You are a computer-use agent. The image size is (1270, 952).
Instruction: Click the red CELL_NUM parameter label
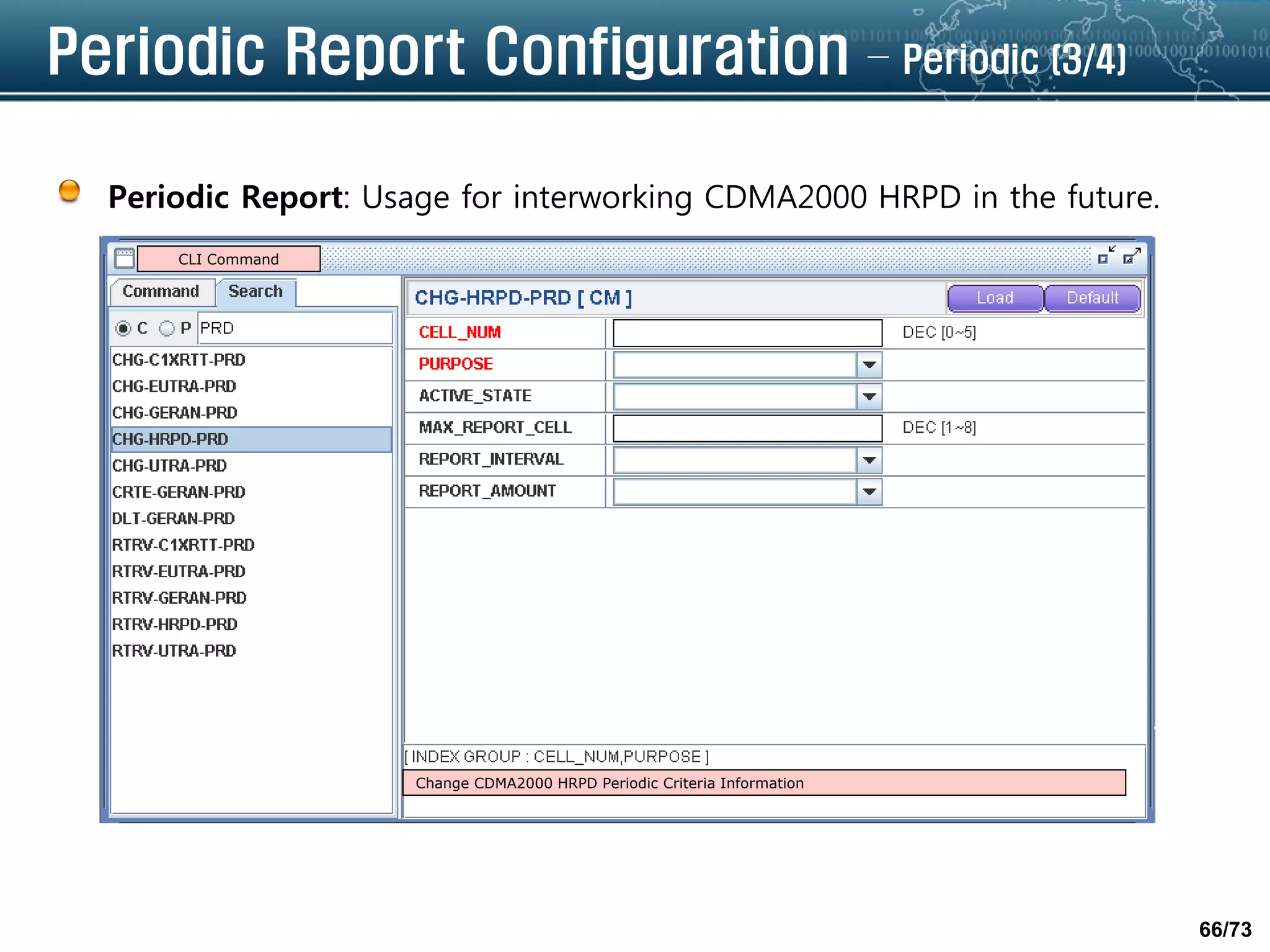coord(460,333)
